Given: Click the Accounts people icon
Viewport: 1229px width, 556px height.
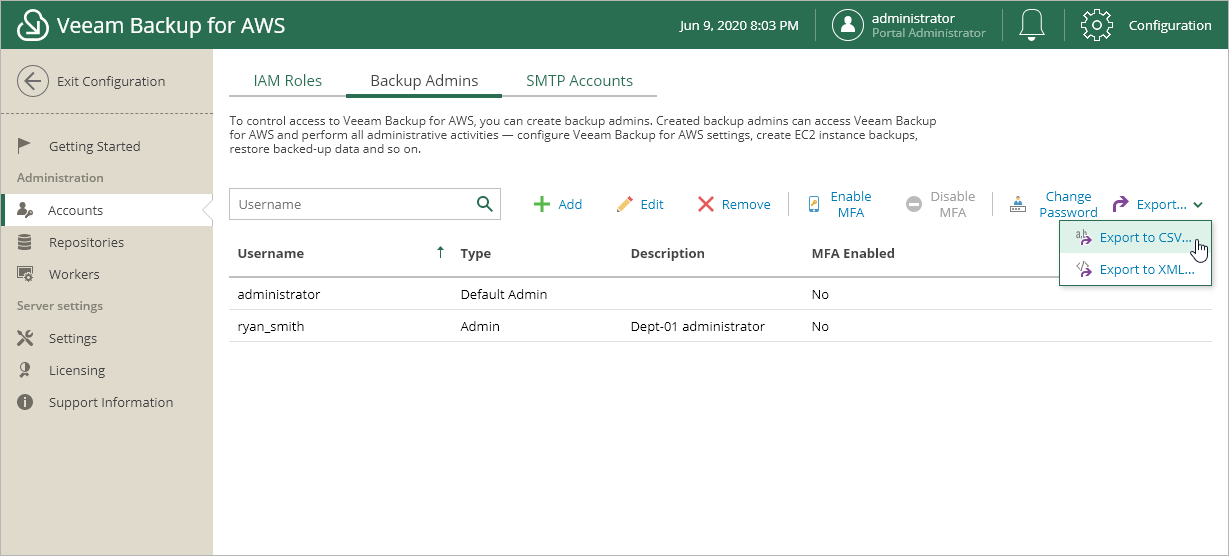Looking at the screenshot, I should point(27,210).
